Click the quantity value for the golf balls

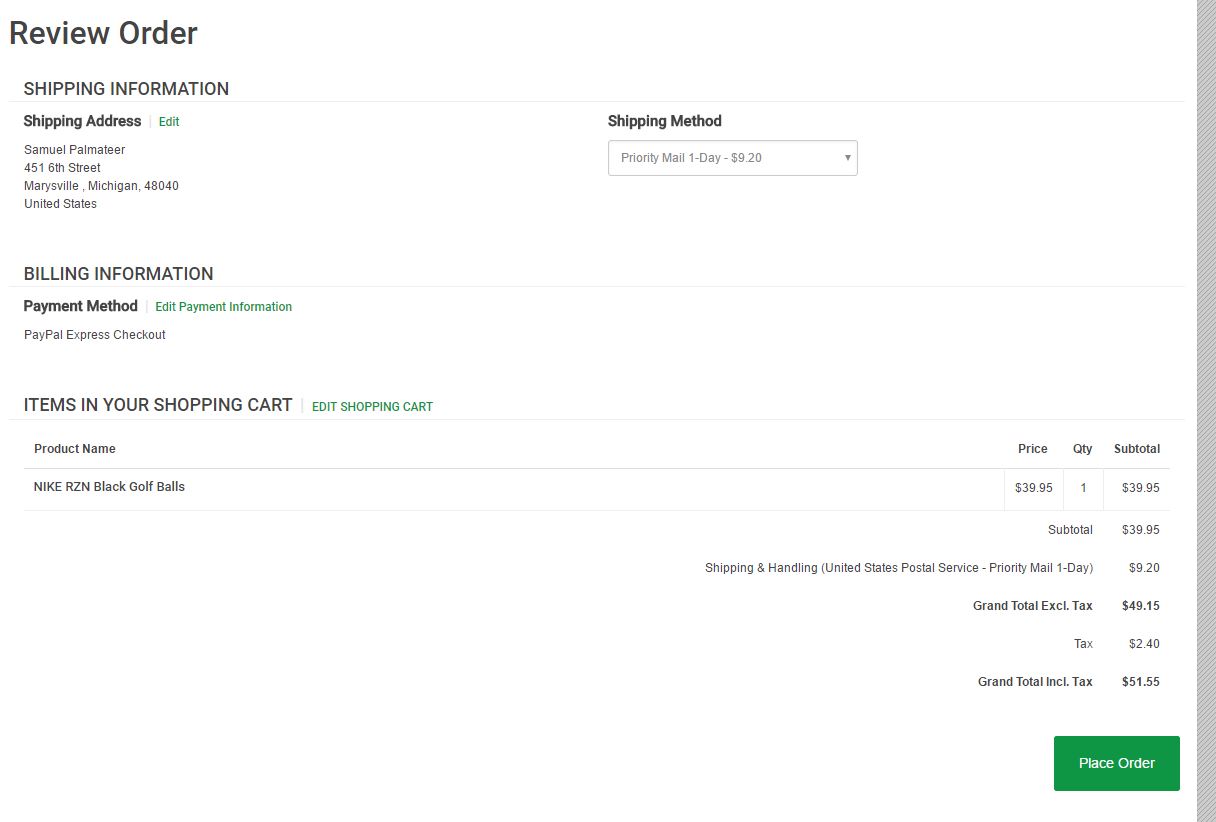1082,488
